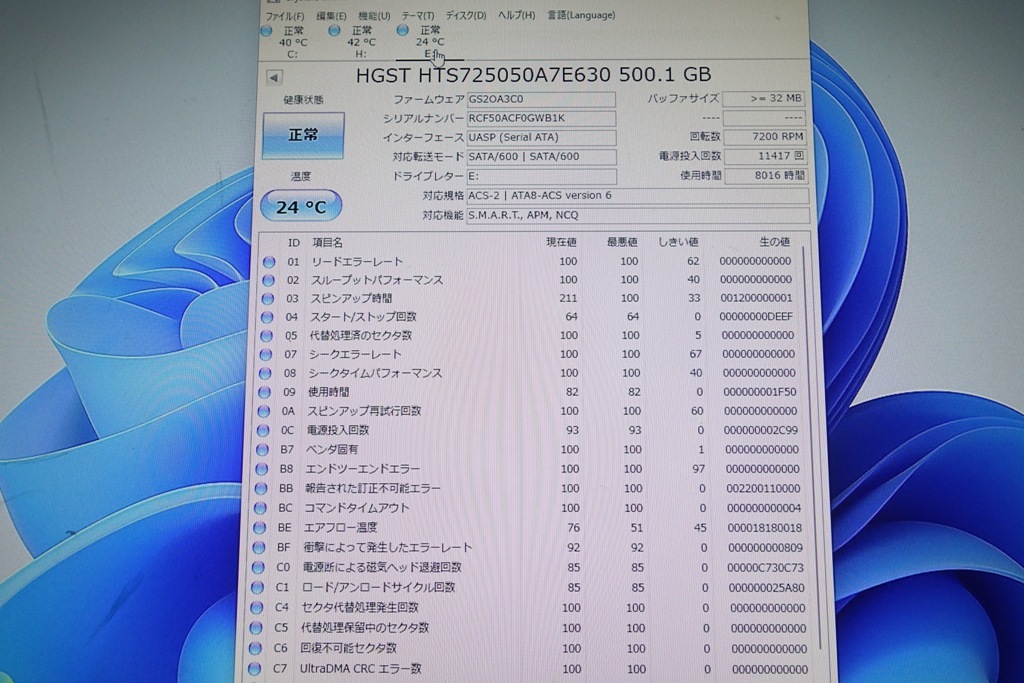Select raw value 000000001F50
Viewport: 1024px width, 683px height.
(x=760, y=392)
